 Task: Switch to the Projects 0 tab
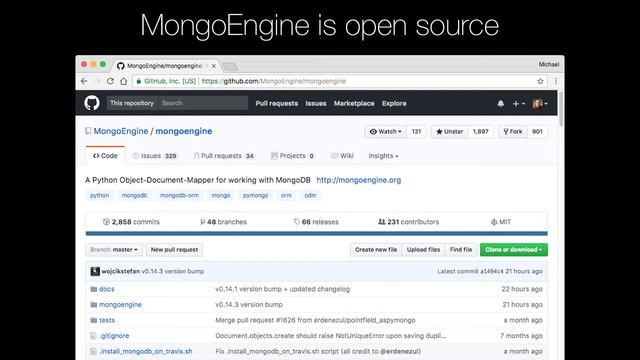pyautogui.click(x=293, y=156)
